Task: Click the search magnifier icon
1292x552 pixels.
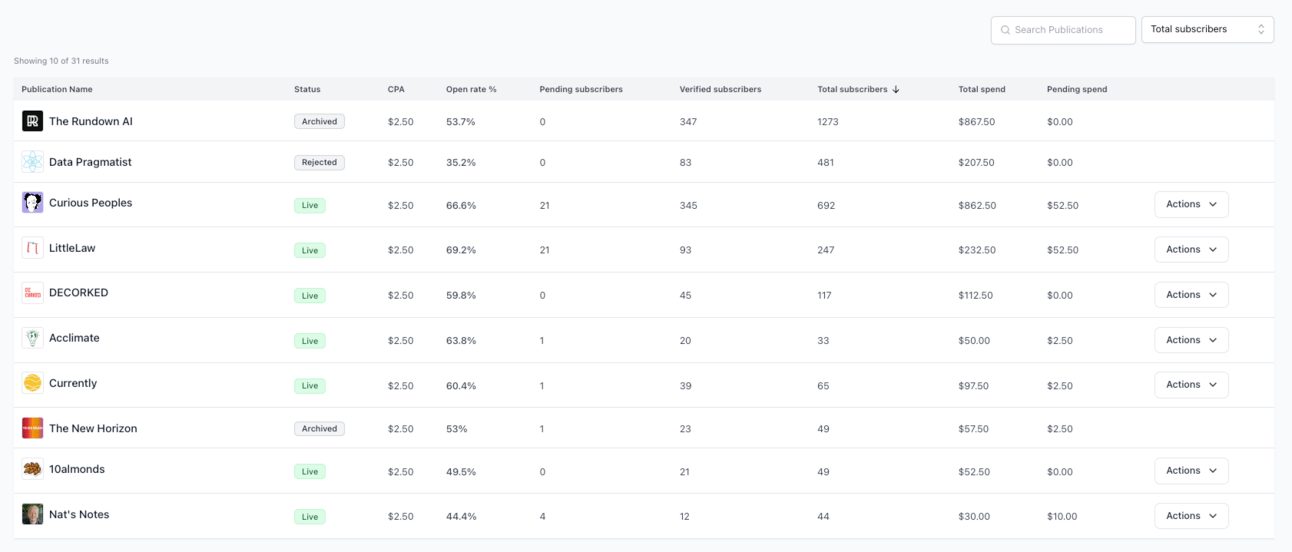Action: point(1005,30)
